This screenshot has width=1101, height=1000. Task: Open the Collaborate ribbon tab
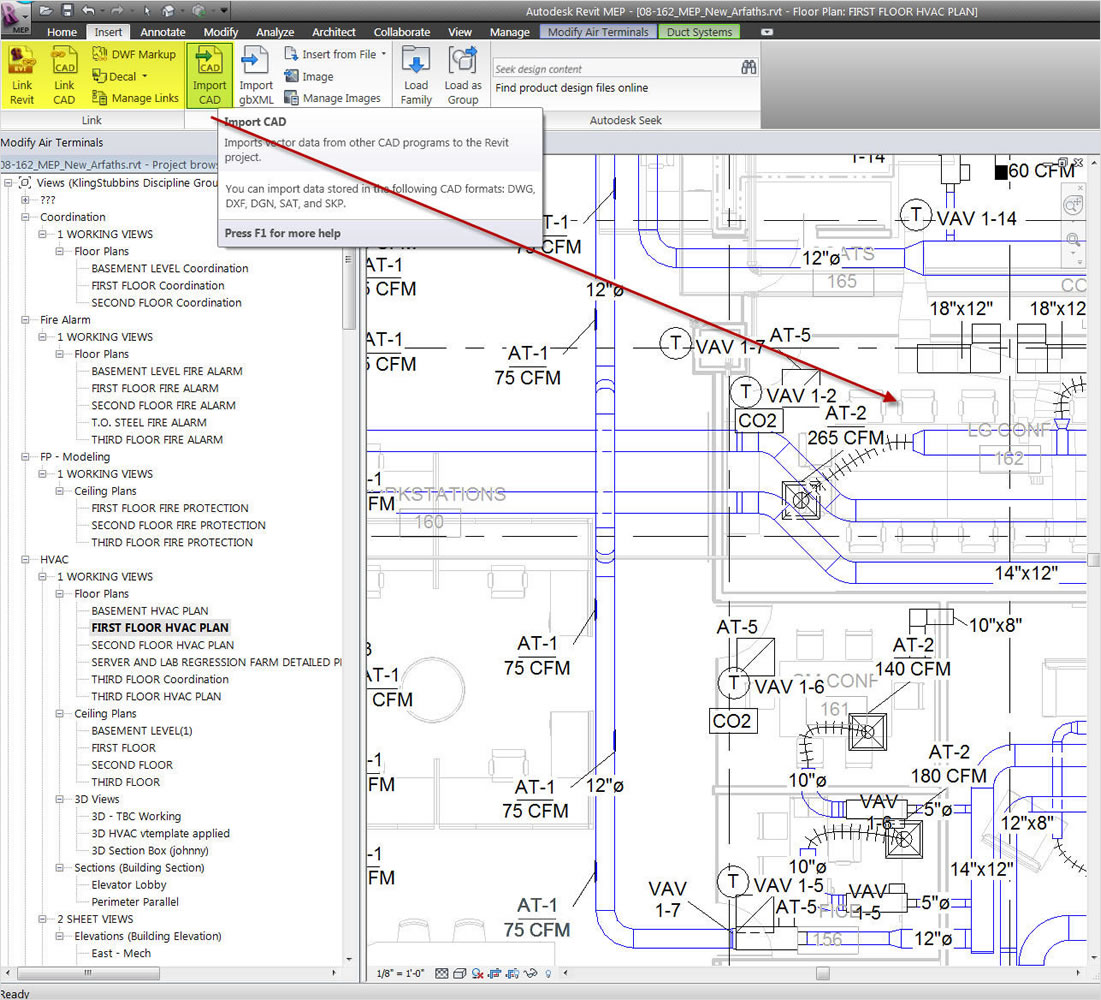click(401, 32)
